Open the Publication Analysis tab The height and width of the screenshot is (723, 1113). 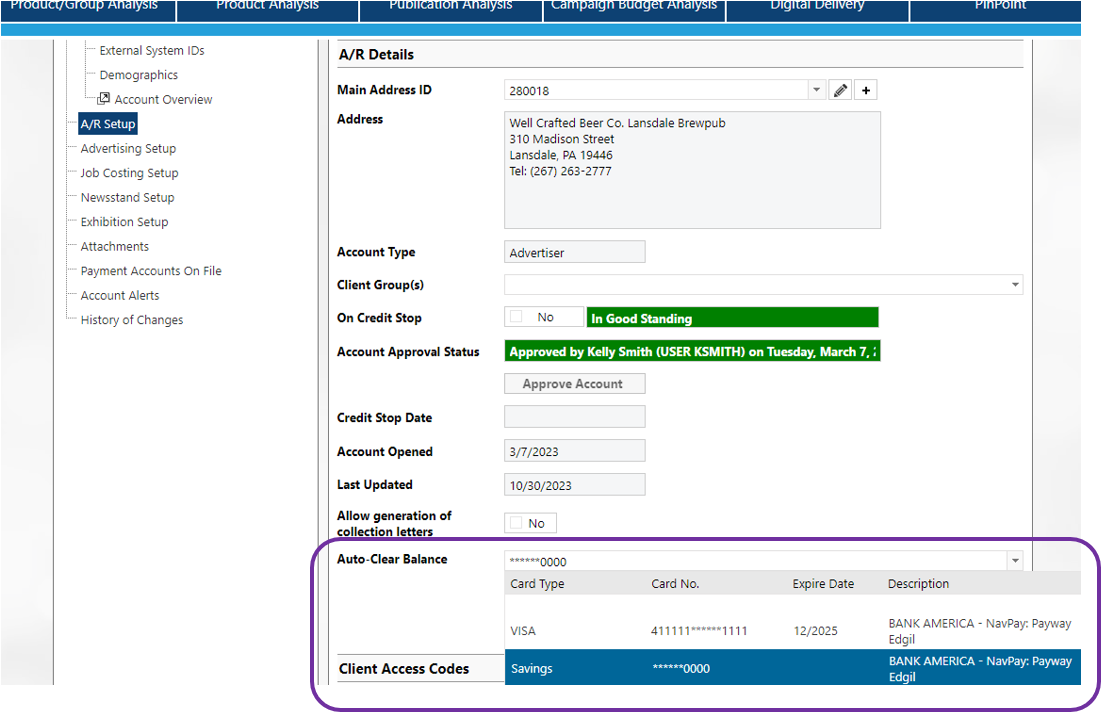click(x=450, y=8)
